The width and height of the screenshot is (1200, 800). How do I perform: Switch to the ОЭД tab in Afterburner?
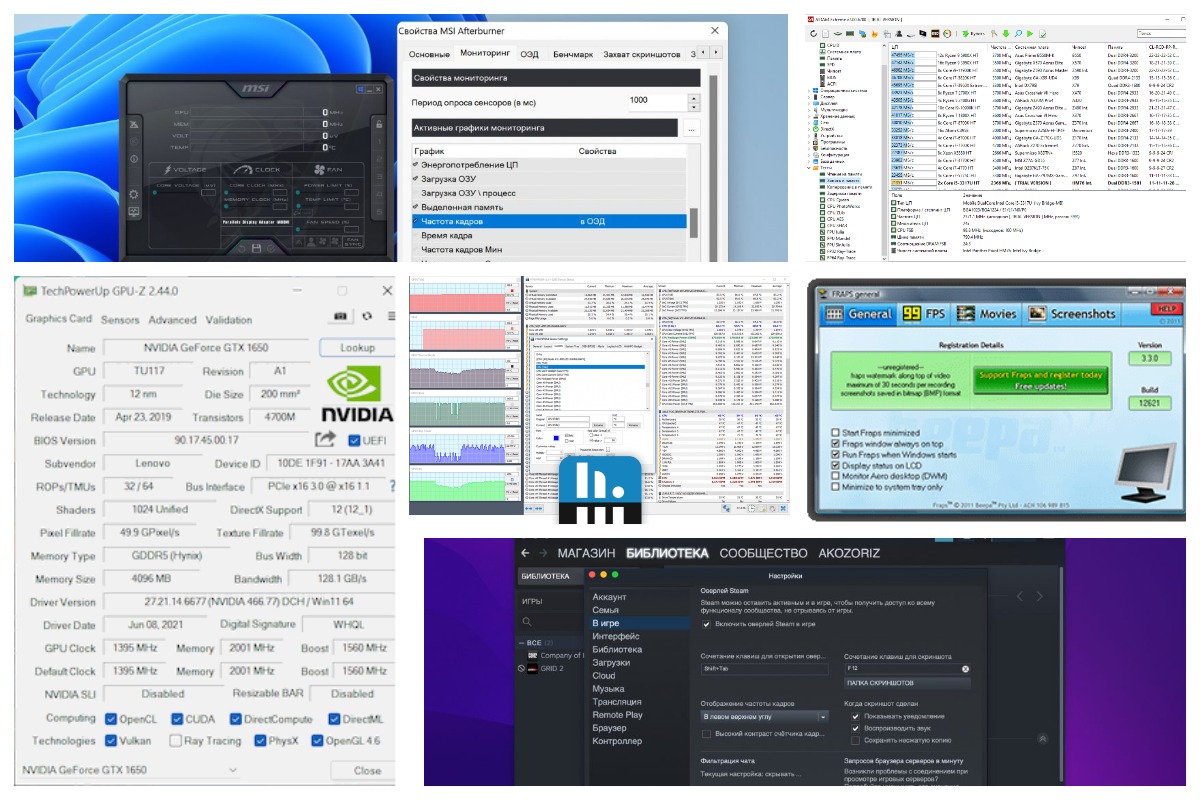530,54
